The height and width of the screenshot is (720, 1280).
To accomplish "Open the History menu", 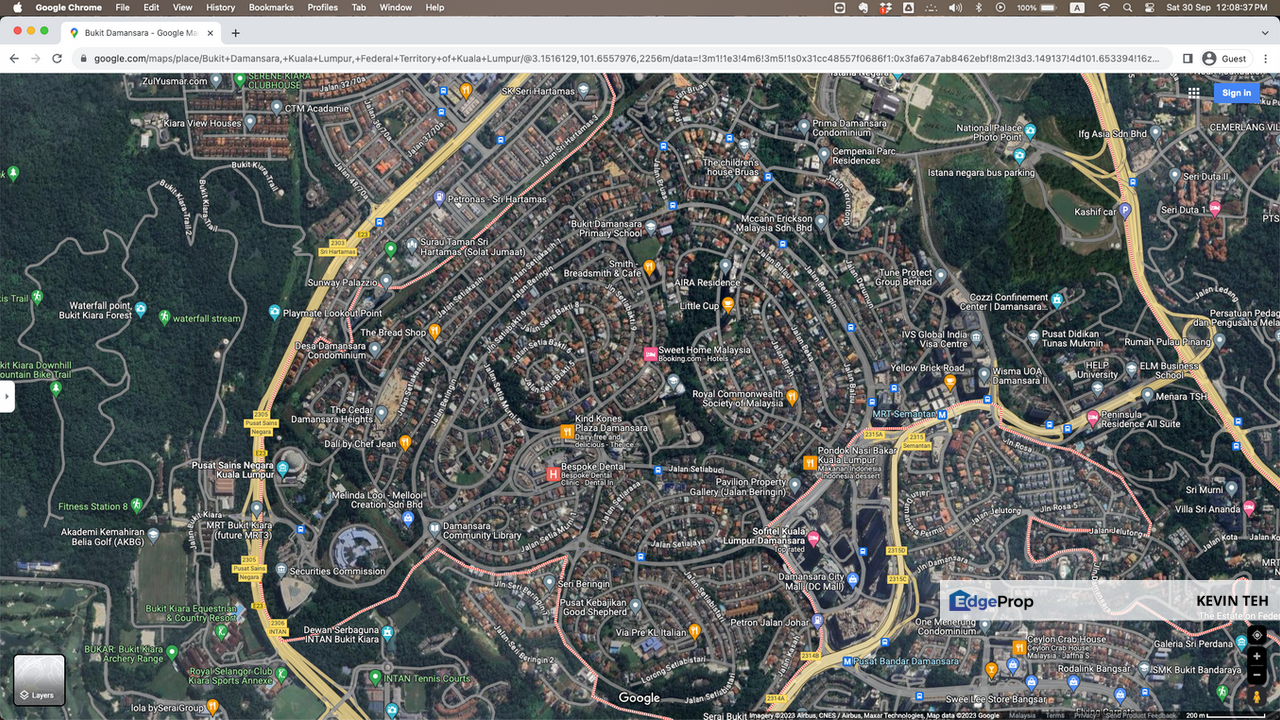I will pos(220,7).
